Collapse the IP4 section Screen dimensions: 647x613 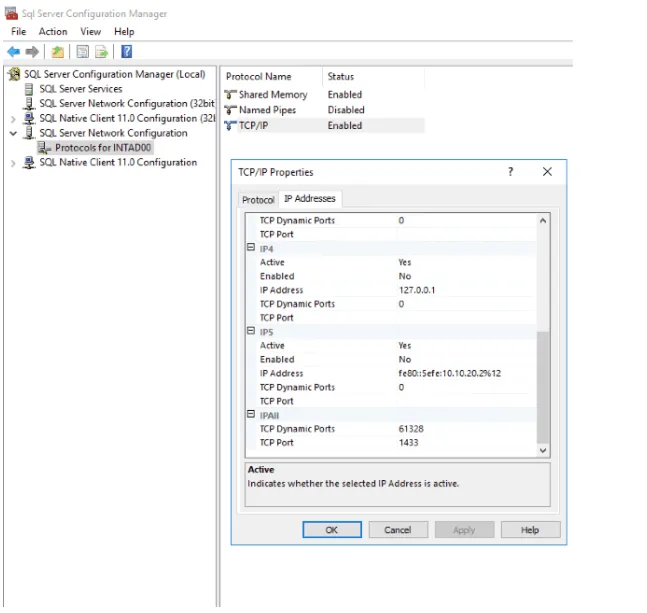(250, 248)
